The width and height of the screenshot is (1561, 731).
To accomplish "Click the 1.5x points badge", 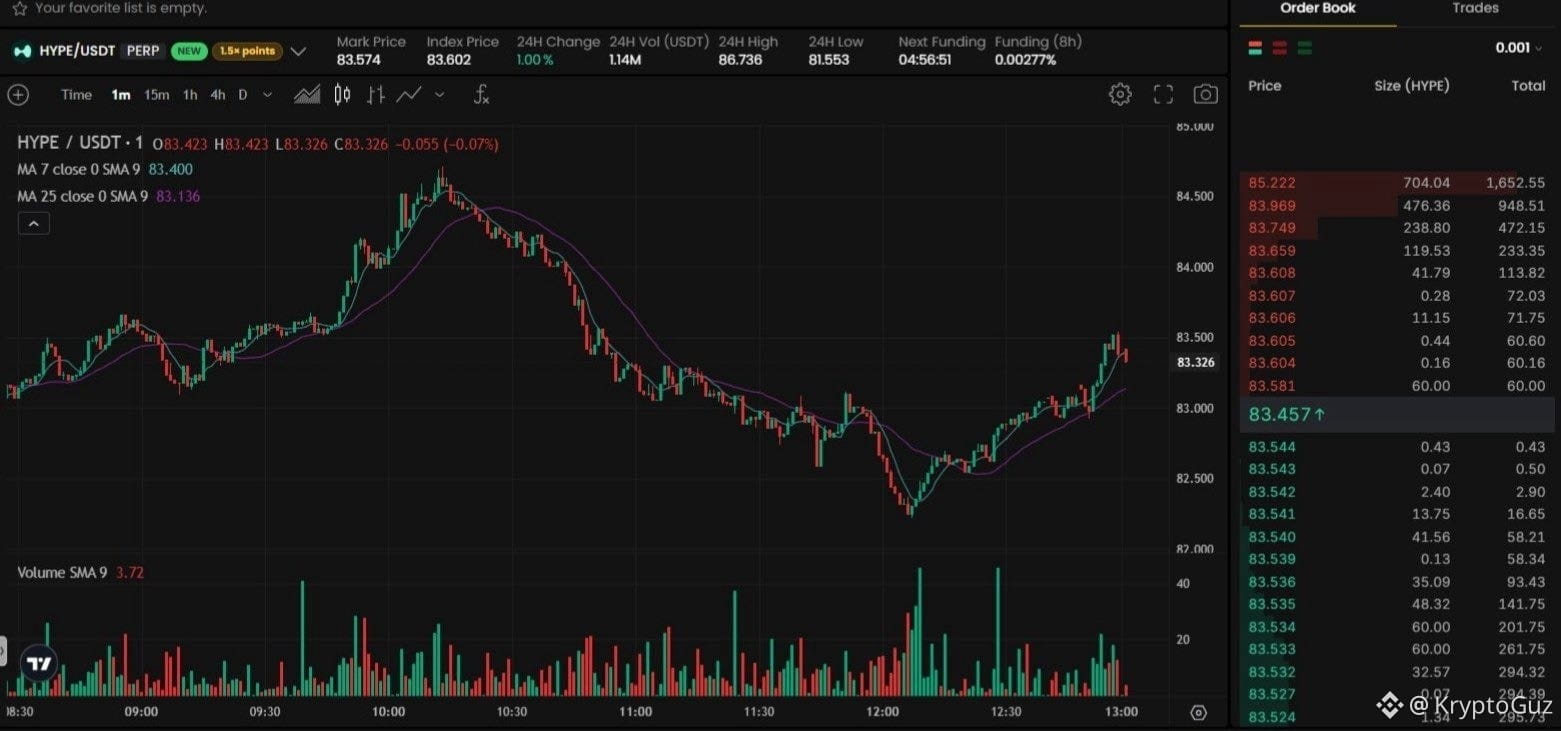I will [247, 51].
